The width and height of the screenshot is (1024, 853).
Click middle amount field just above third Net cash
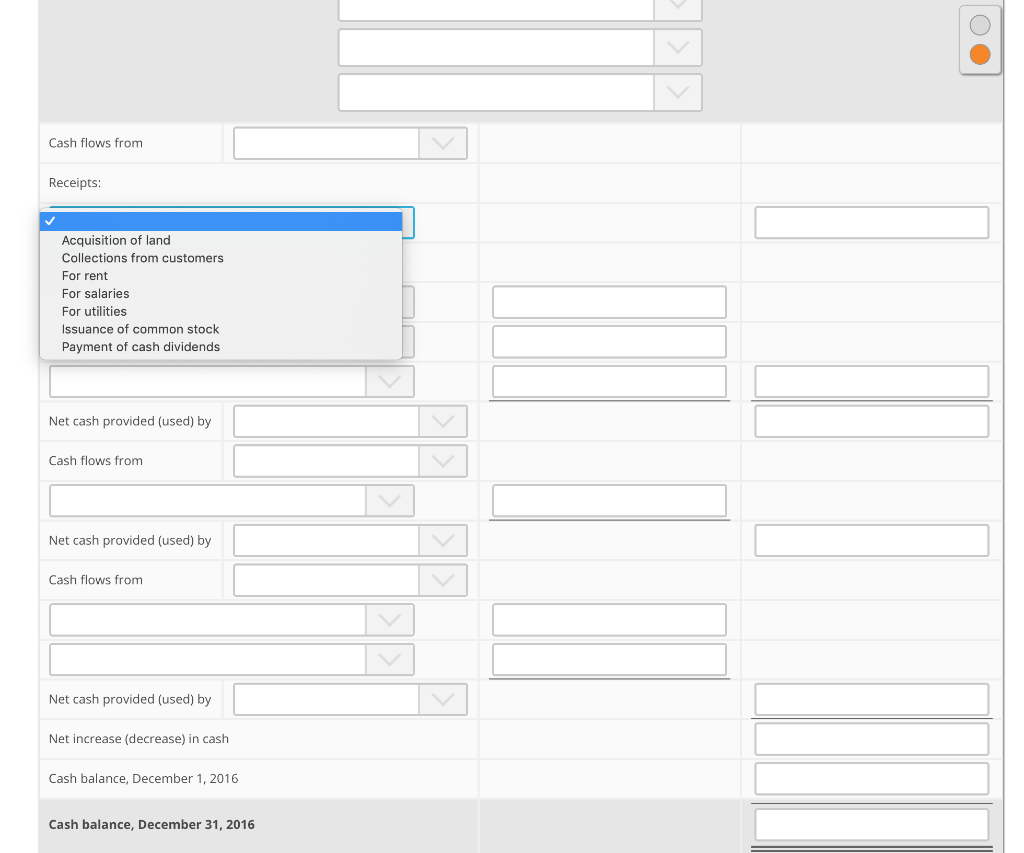coord(609,660)
